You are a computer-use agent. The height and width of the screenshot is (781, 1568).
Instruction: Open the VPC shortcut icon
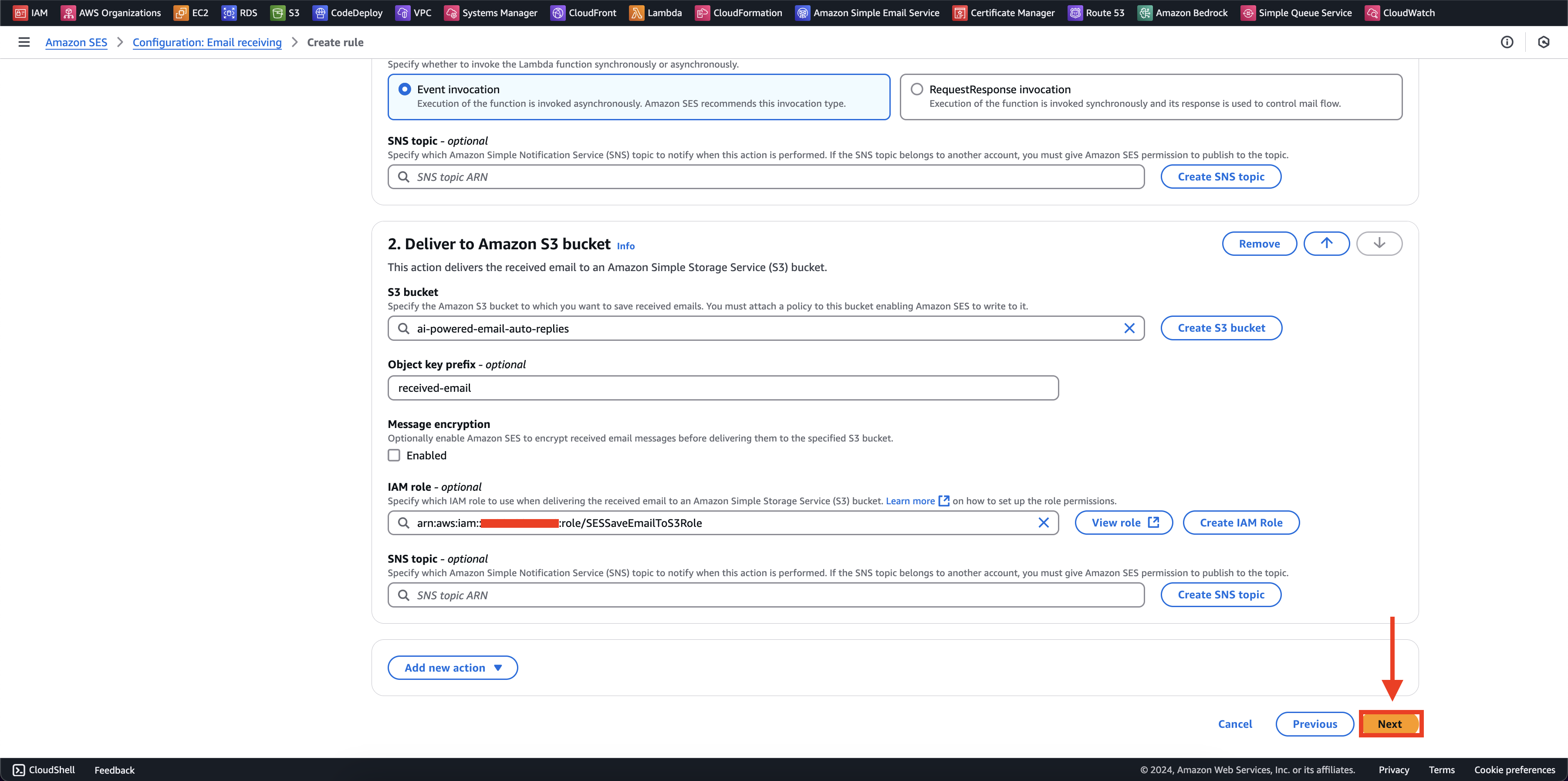point(403,13)
